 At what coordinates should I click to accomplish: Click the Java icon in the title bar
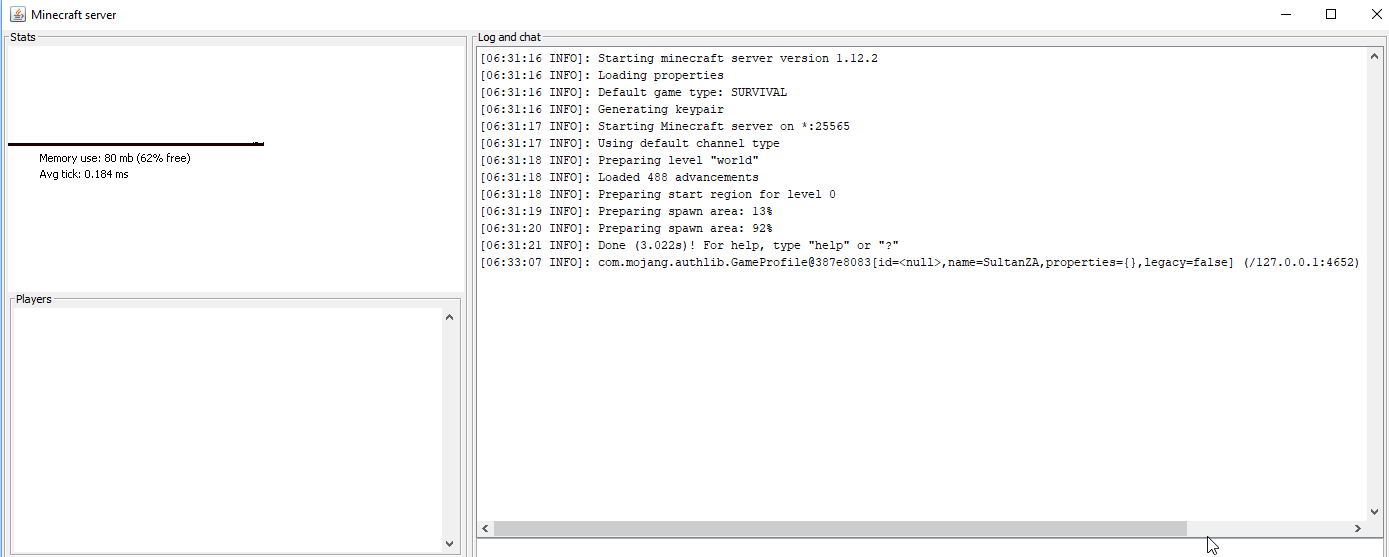pos(17,14)
